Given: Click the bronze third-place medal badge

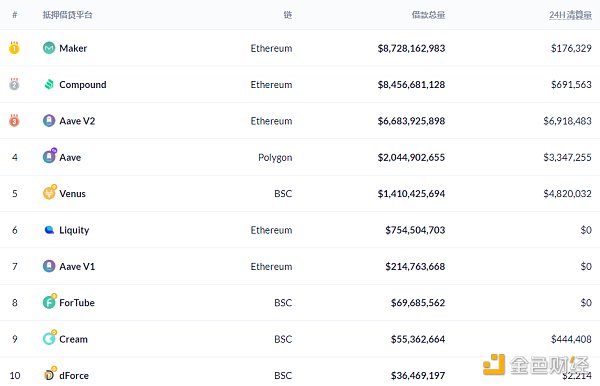Looking at the screenshot, I should [x=14, y=121].
